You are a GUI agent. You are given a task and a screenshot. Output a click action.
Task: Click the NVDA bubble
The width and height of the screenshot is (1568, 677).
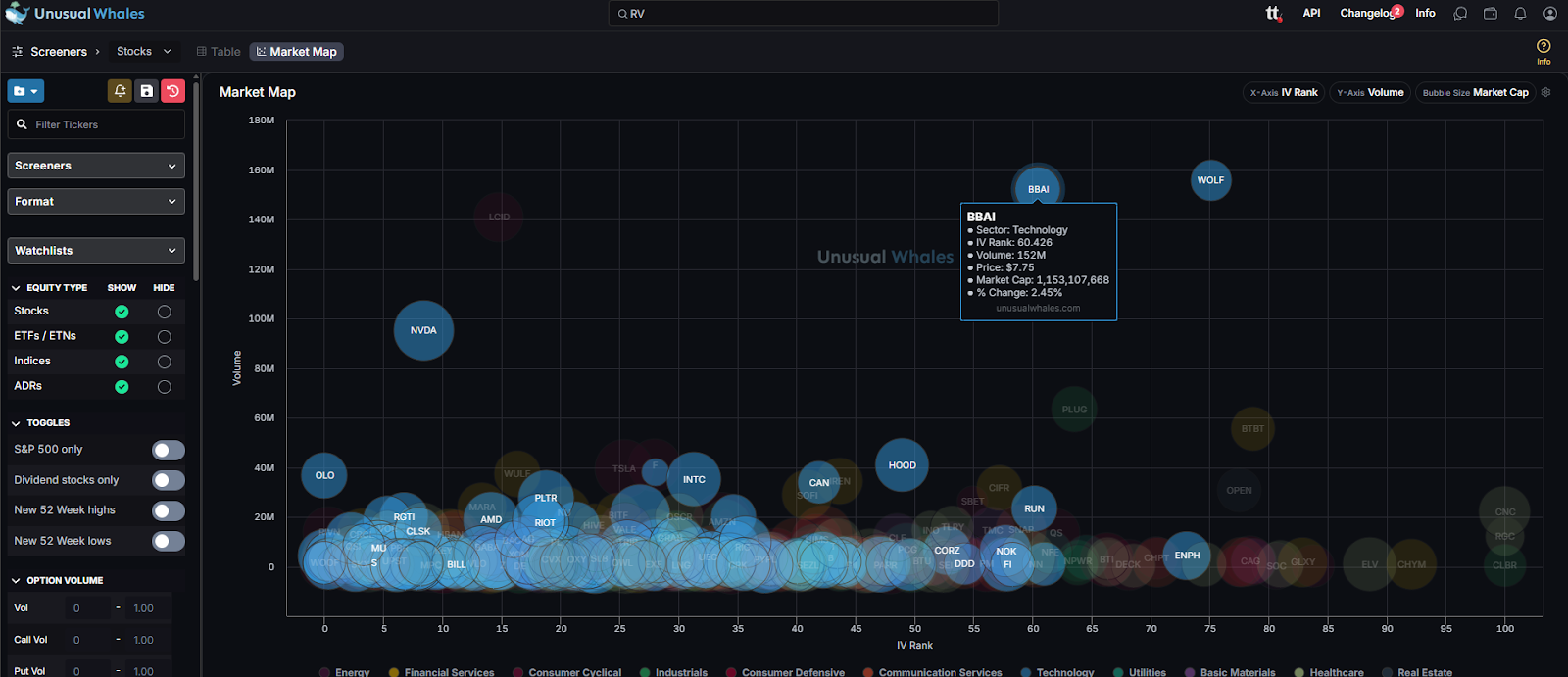423,330
